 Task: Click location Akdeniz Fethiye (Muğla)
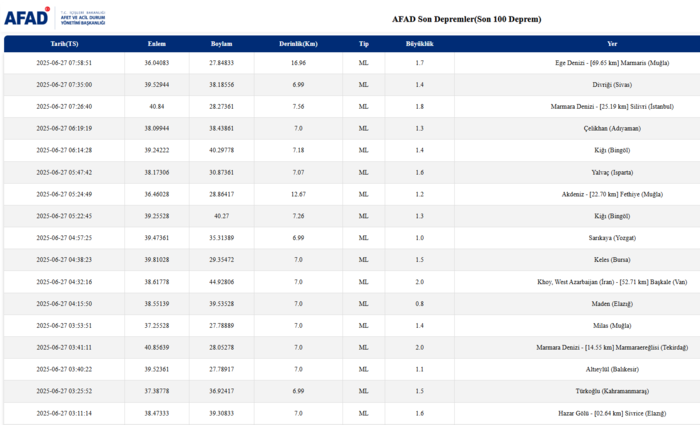click(x=612, y=194)
